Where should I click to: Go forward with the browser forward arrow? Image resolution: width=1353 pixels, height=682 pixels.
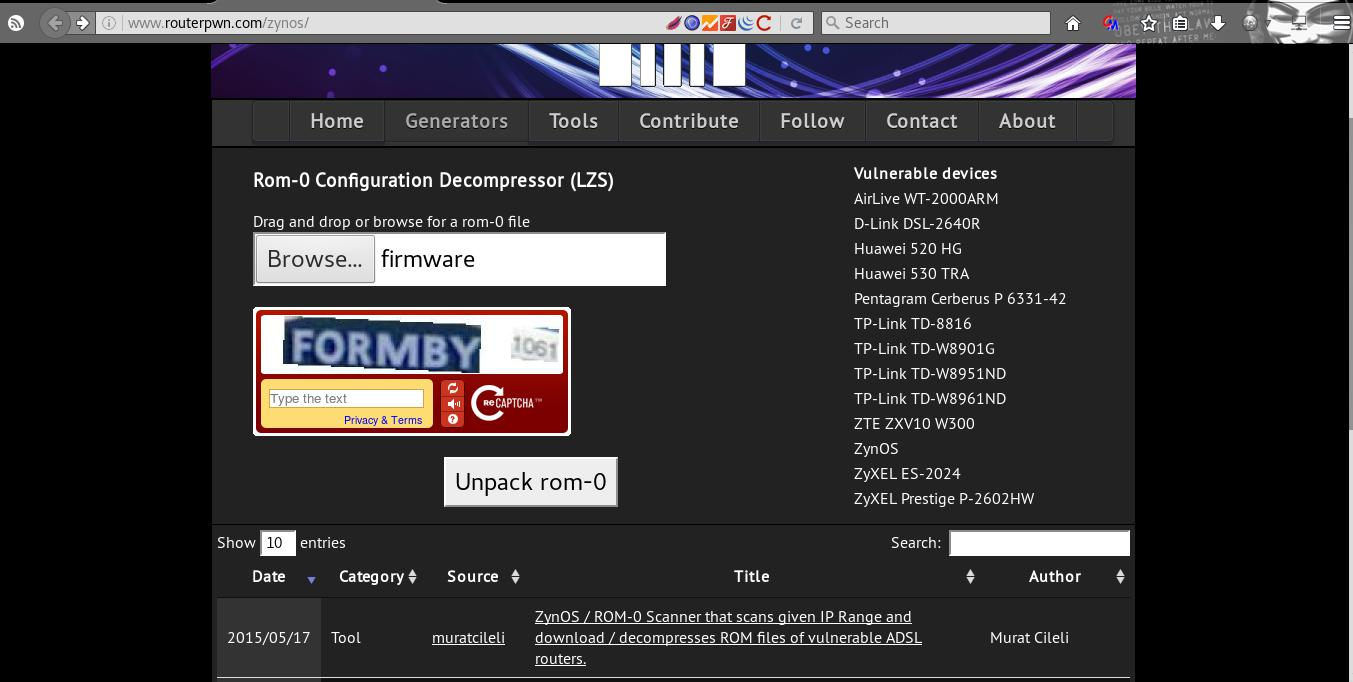(82, 22)
